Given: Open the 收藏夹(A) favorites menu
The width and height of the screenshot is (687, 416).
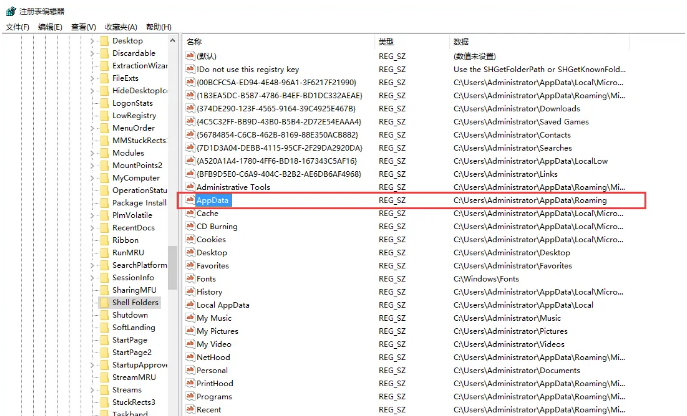Looking at the screenshot, I should [x=120, y=27].
